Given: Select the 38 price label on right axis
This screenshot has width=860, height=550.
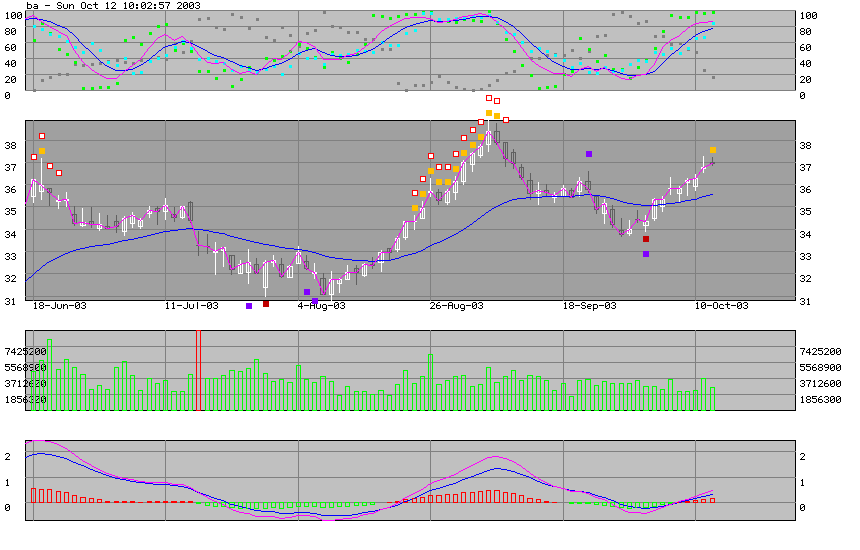Looking at the screenshot, I should [x=808, y=145].
